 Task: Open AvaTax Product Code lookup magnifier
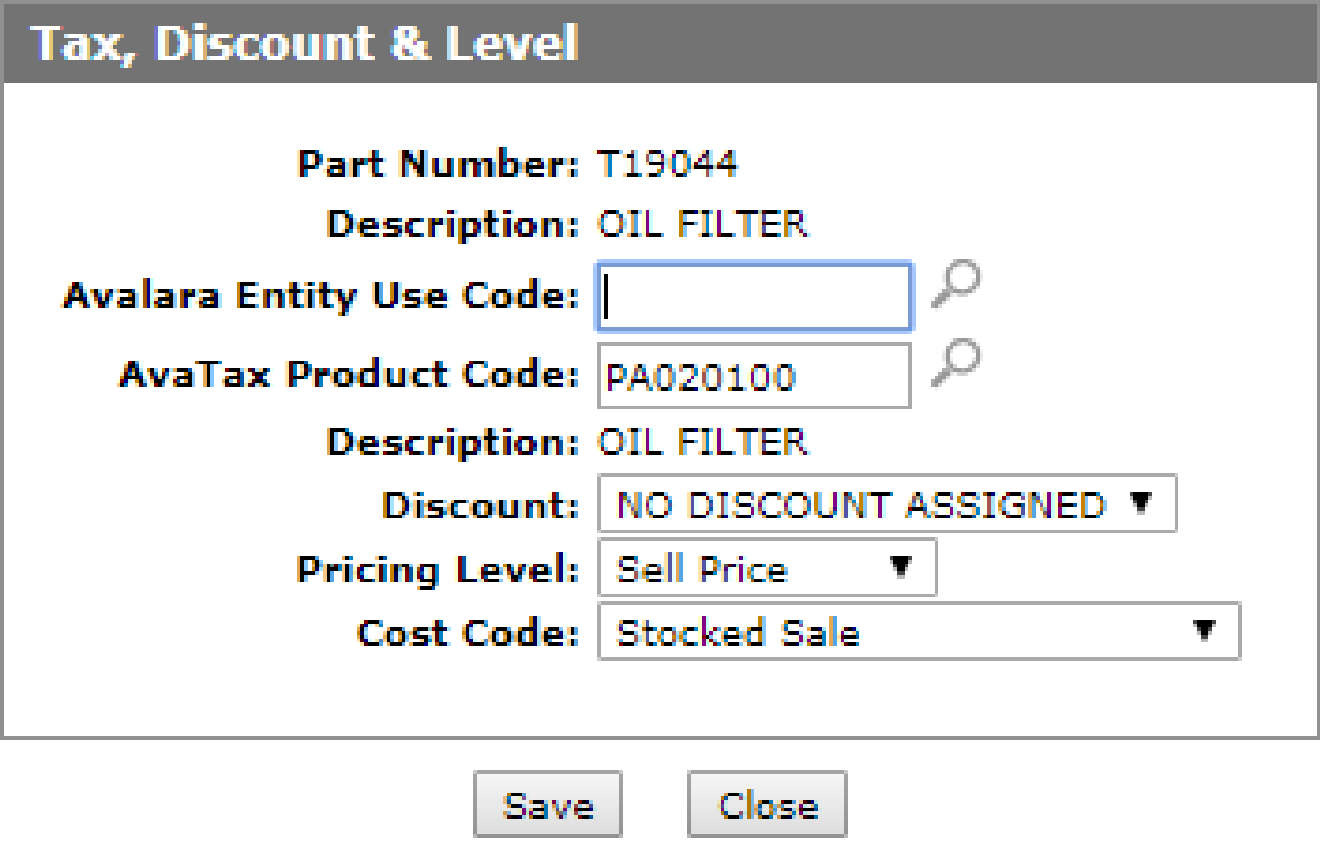(955, 362)
